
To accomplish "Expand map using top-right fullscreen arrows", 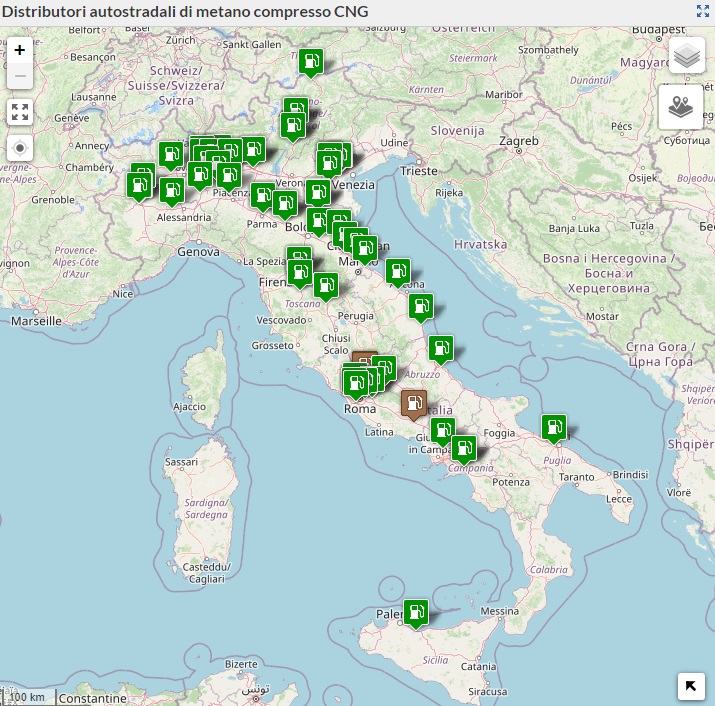I will (703, 11).
